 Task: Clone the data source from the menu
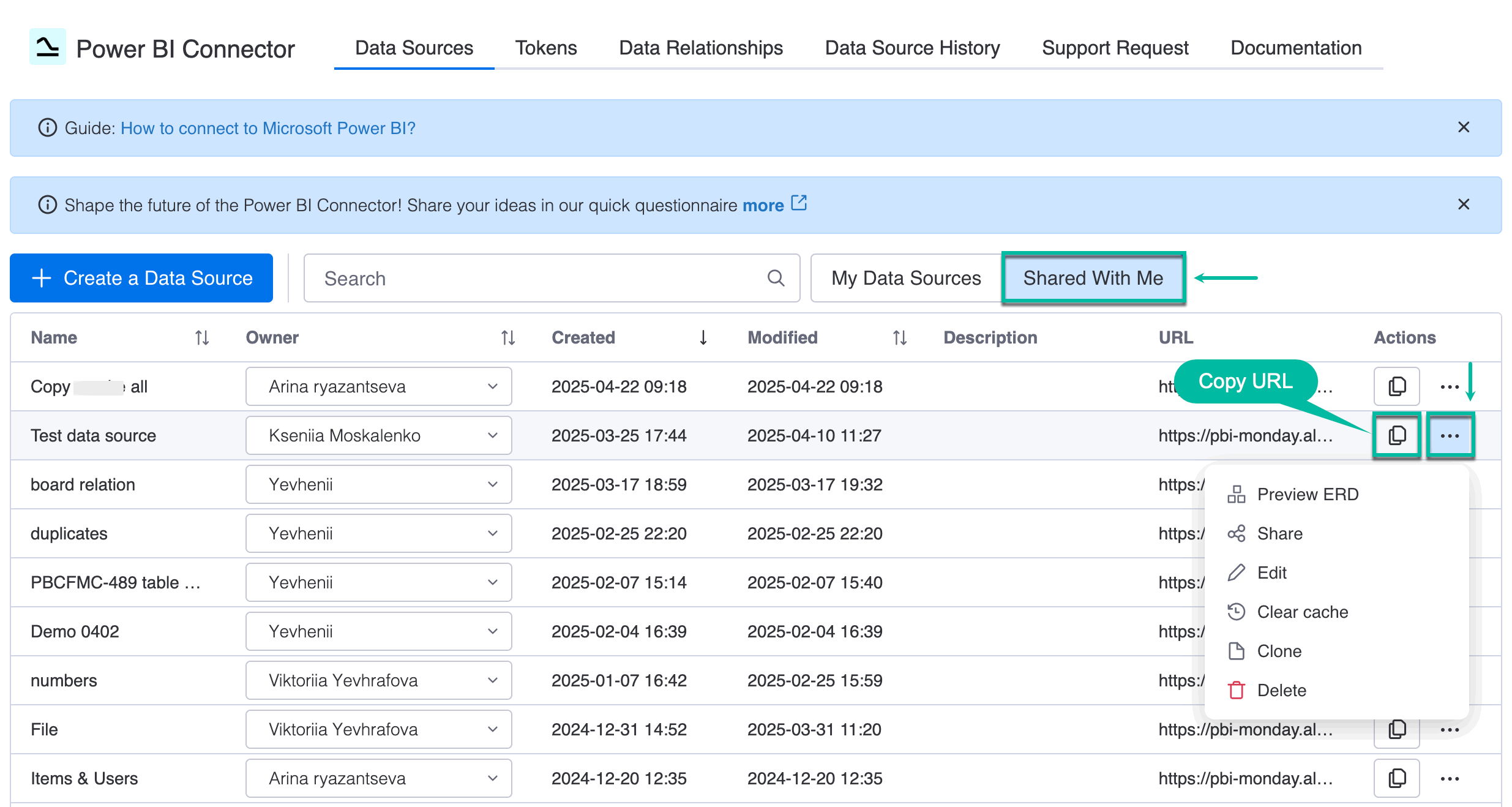1279,651
